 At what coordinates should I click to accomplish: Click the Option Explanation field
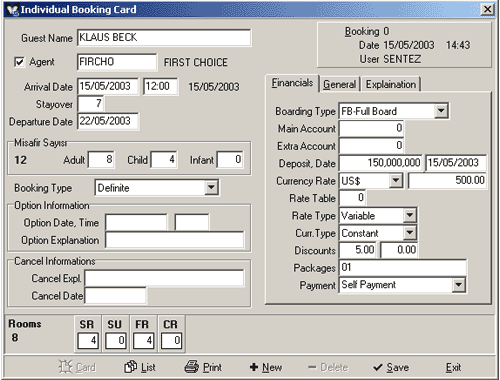click(175, 240)
